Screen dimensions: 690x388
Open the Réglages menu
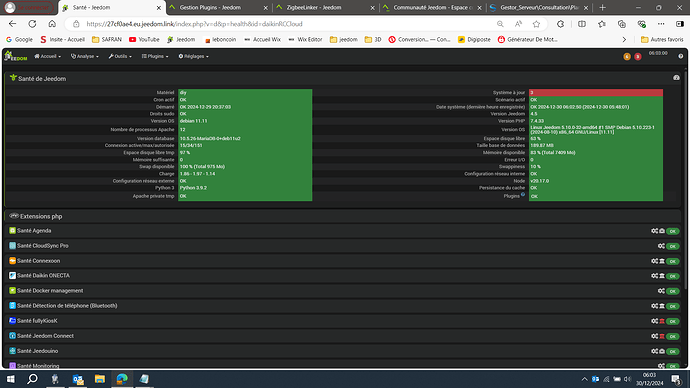(194, 56)
